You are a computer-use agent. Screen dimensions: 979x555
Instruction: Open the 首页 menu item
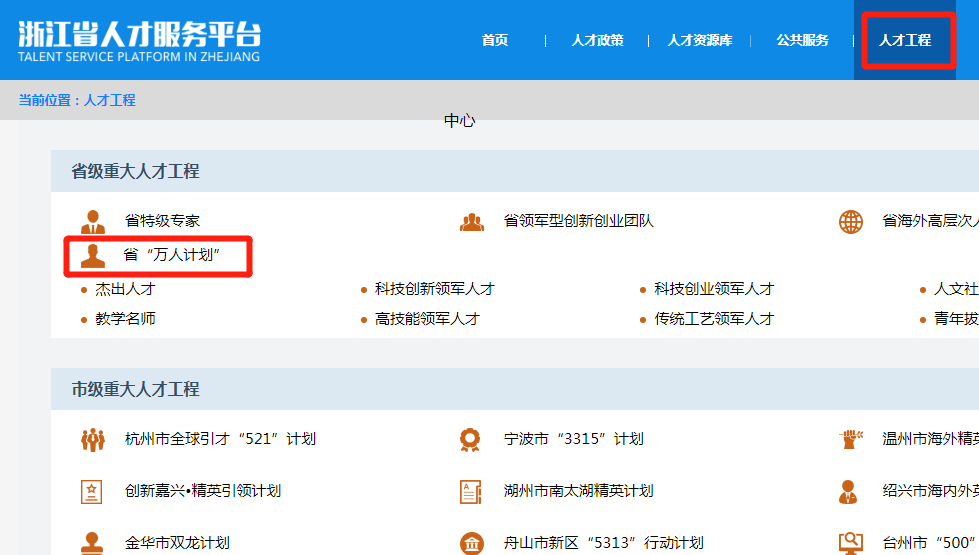494,41
